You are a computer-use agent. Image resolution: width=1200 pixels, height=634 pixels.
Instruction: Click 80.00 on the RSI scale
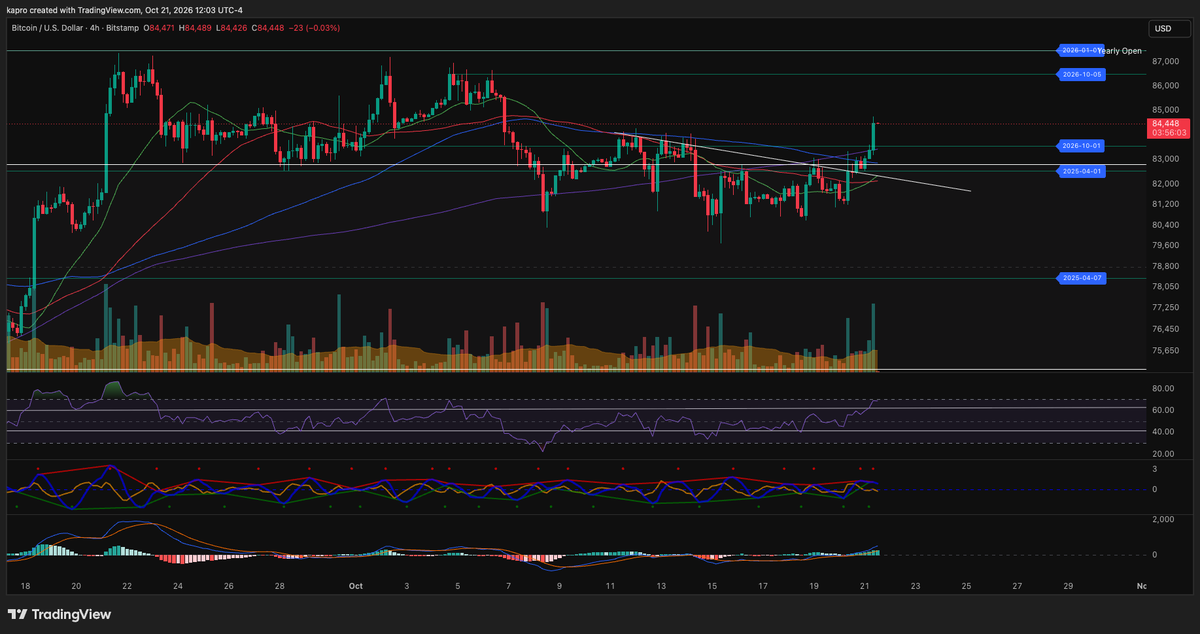tap(1163, 388)
